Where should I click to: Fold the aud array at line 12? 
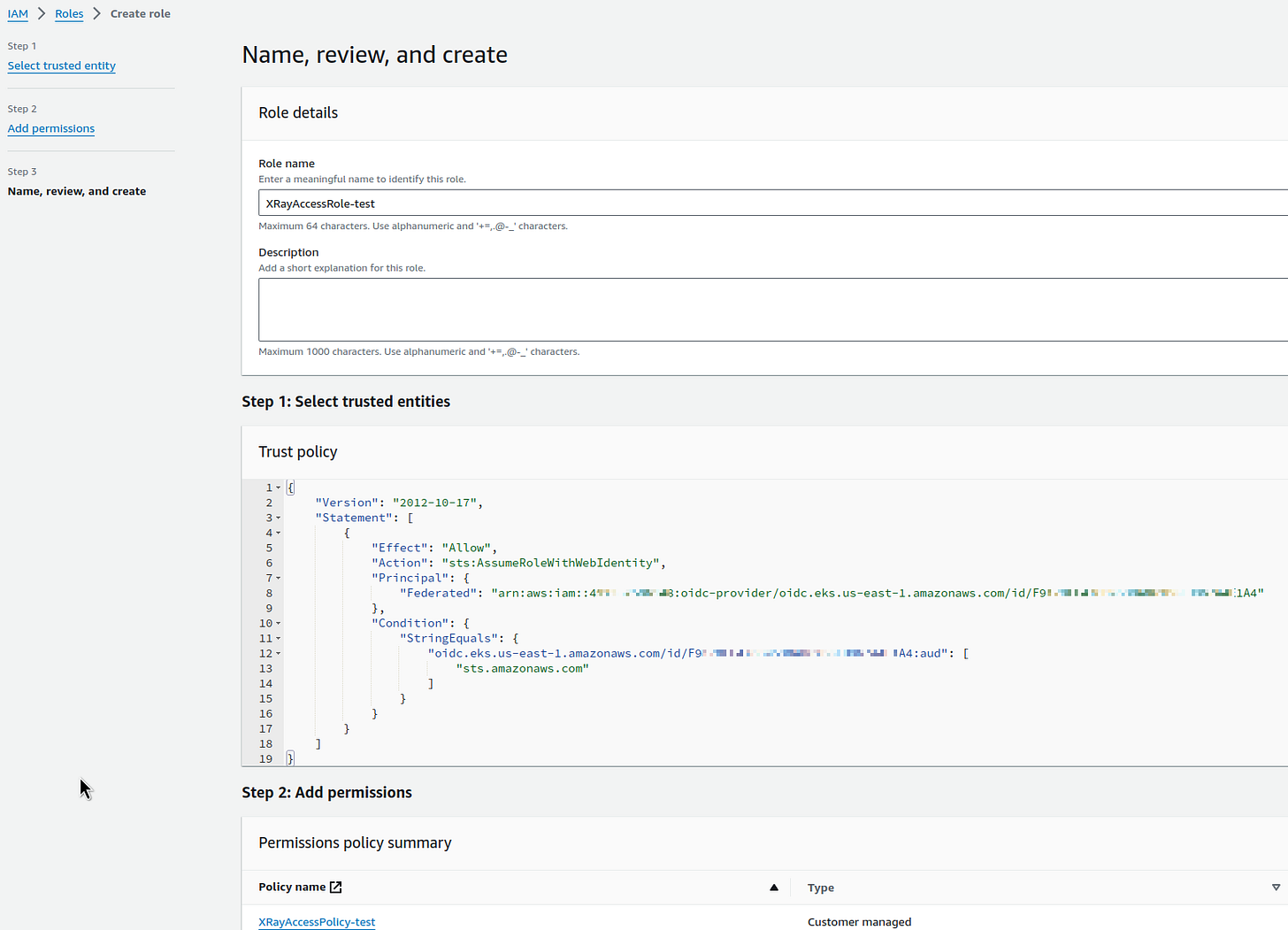click(x=279, y=653)
